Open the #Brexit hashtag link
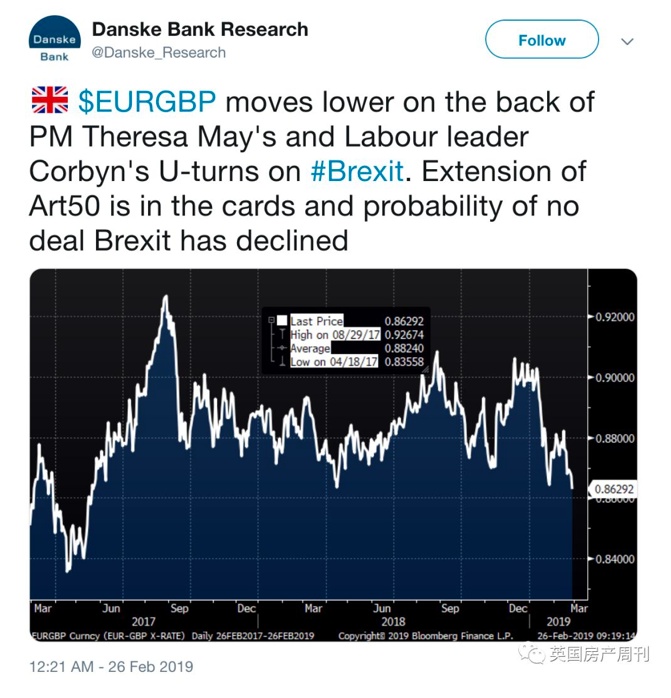This screenshot has height=698, width=671. point(358,170)
